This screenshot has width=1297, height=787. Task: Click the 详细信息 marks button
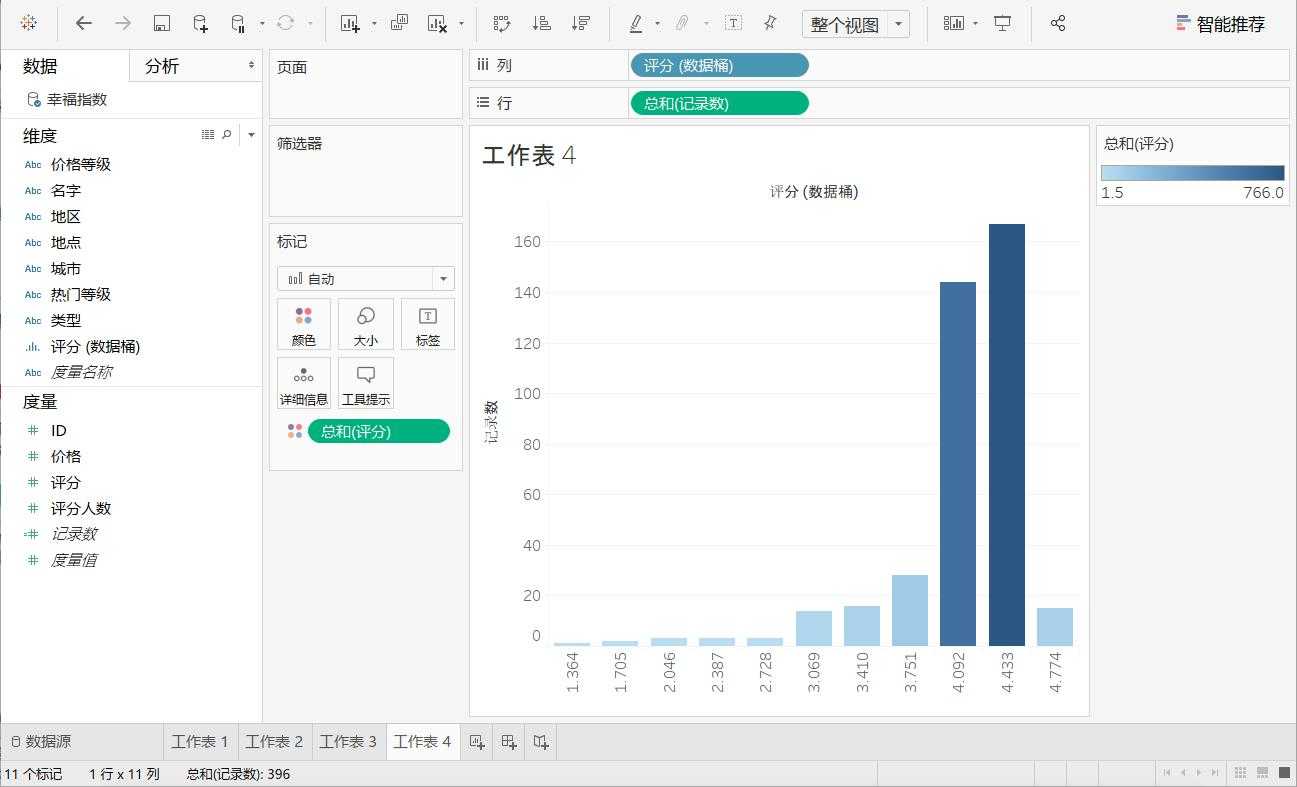tap(304, 384)
